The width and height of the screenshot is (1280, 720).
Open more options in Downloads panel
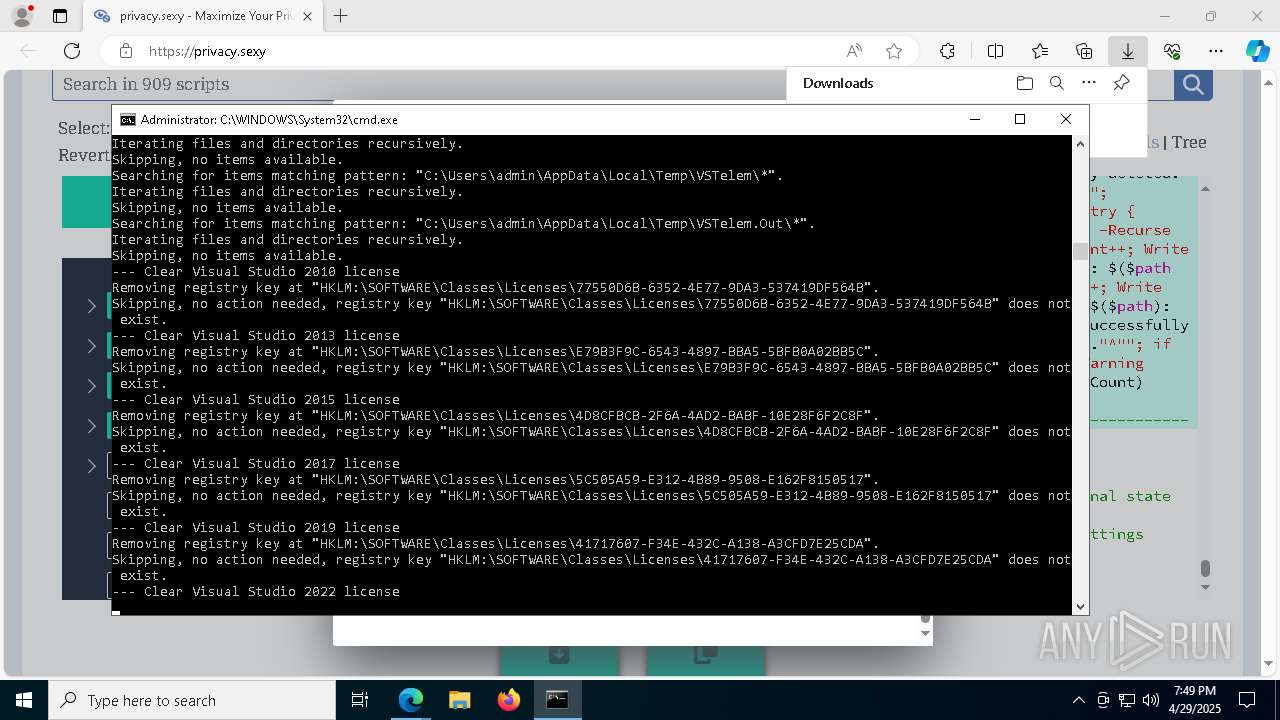coord(1089,83)
